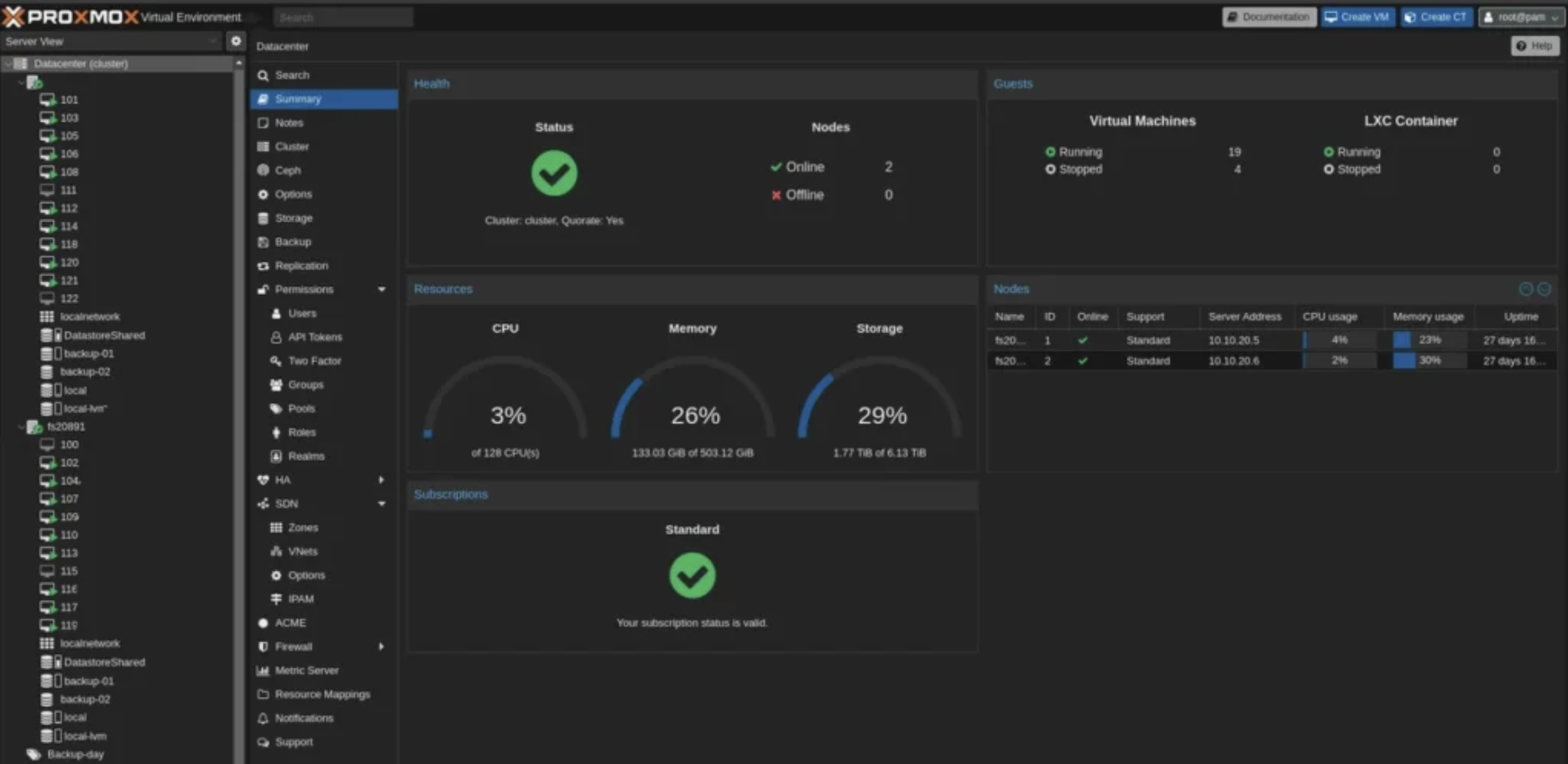The height and width of the screenshot is (764, 1568).
Task: Click the Resource Mappings folder icon
Action: coord(263,694)
